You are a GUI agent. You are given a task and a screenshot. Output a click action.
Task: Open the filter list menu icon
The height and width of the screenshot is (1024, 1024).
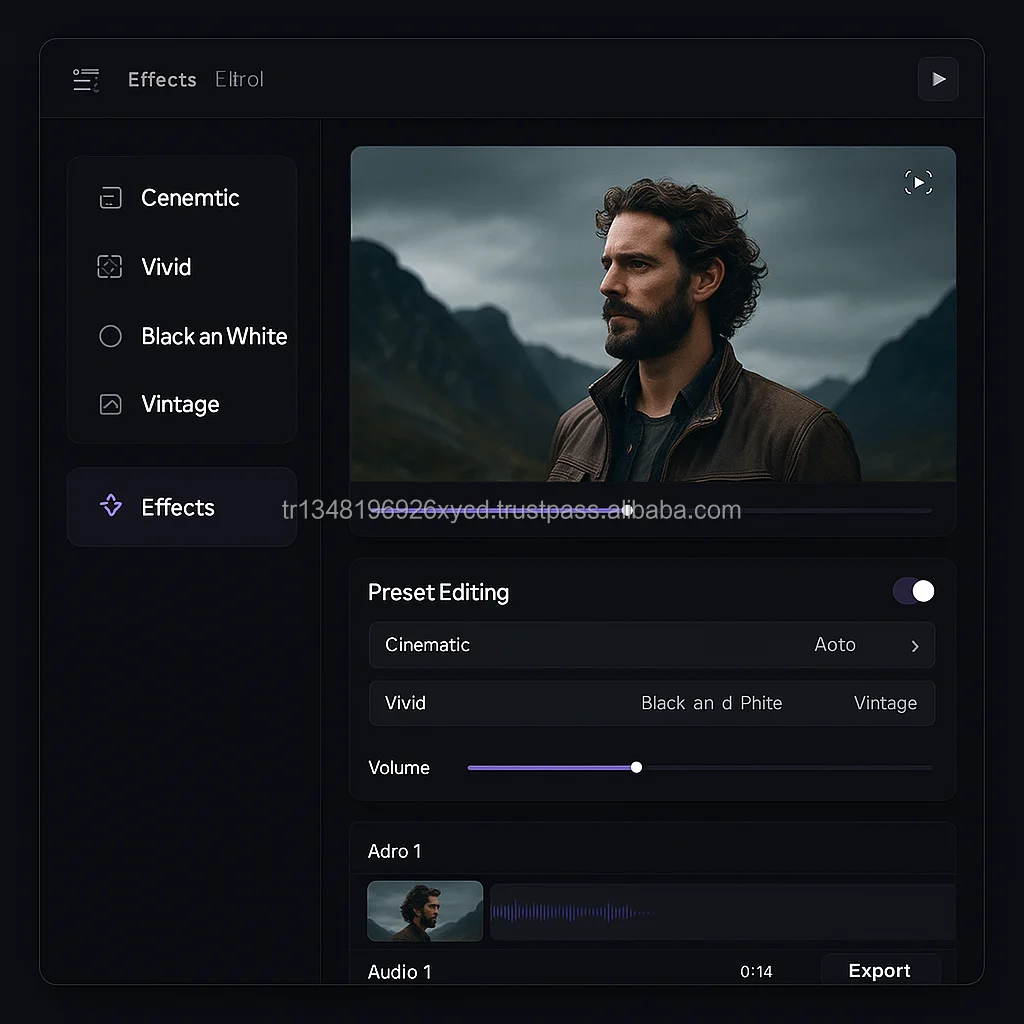[86, 80]
